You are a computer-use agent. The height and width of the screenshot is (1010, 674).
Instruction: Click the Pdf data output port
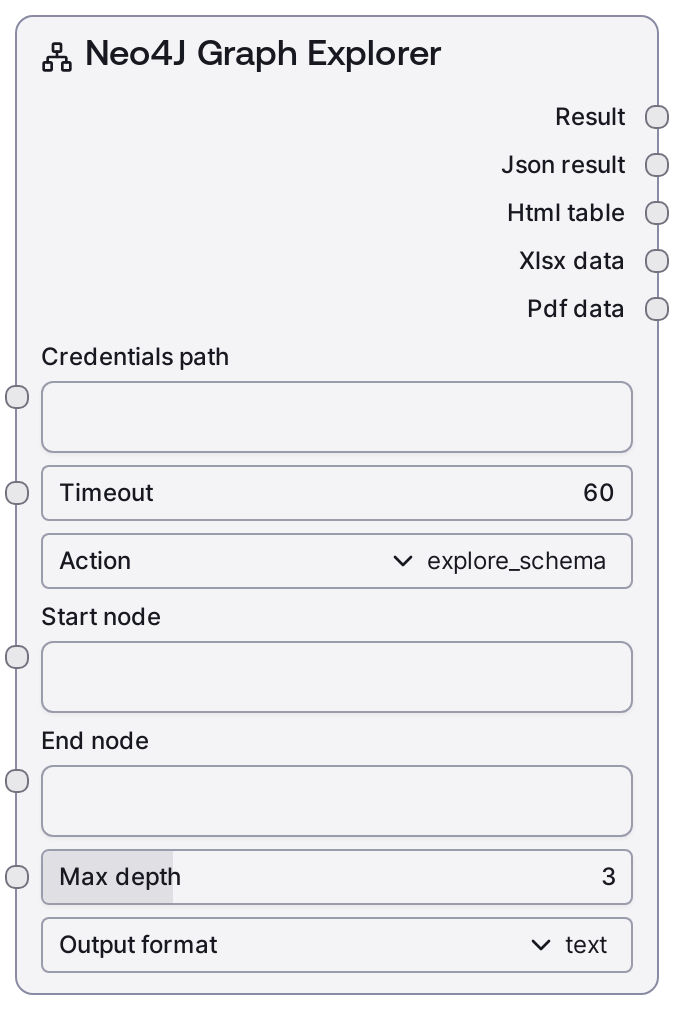(x=657, y=309)
